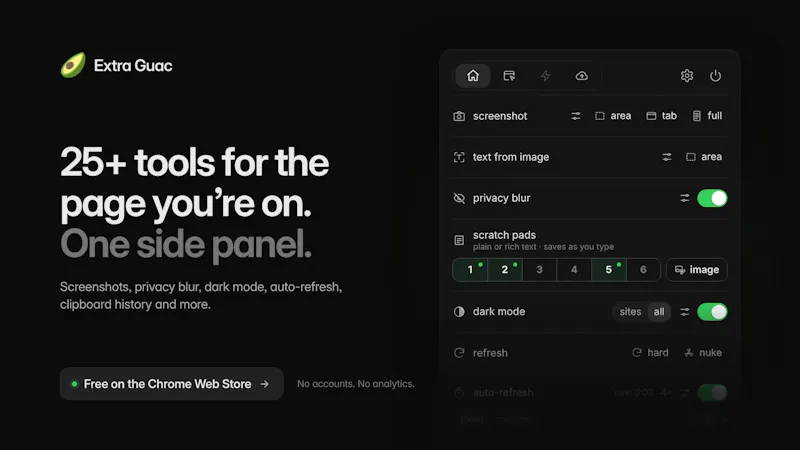Open scratch pad 4
The image size is (800, 450).
(574, 269)
